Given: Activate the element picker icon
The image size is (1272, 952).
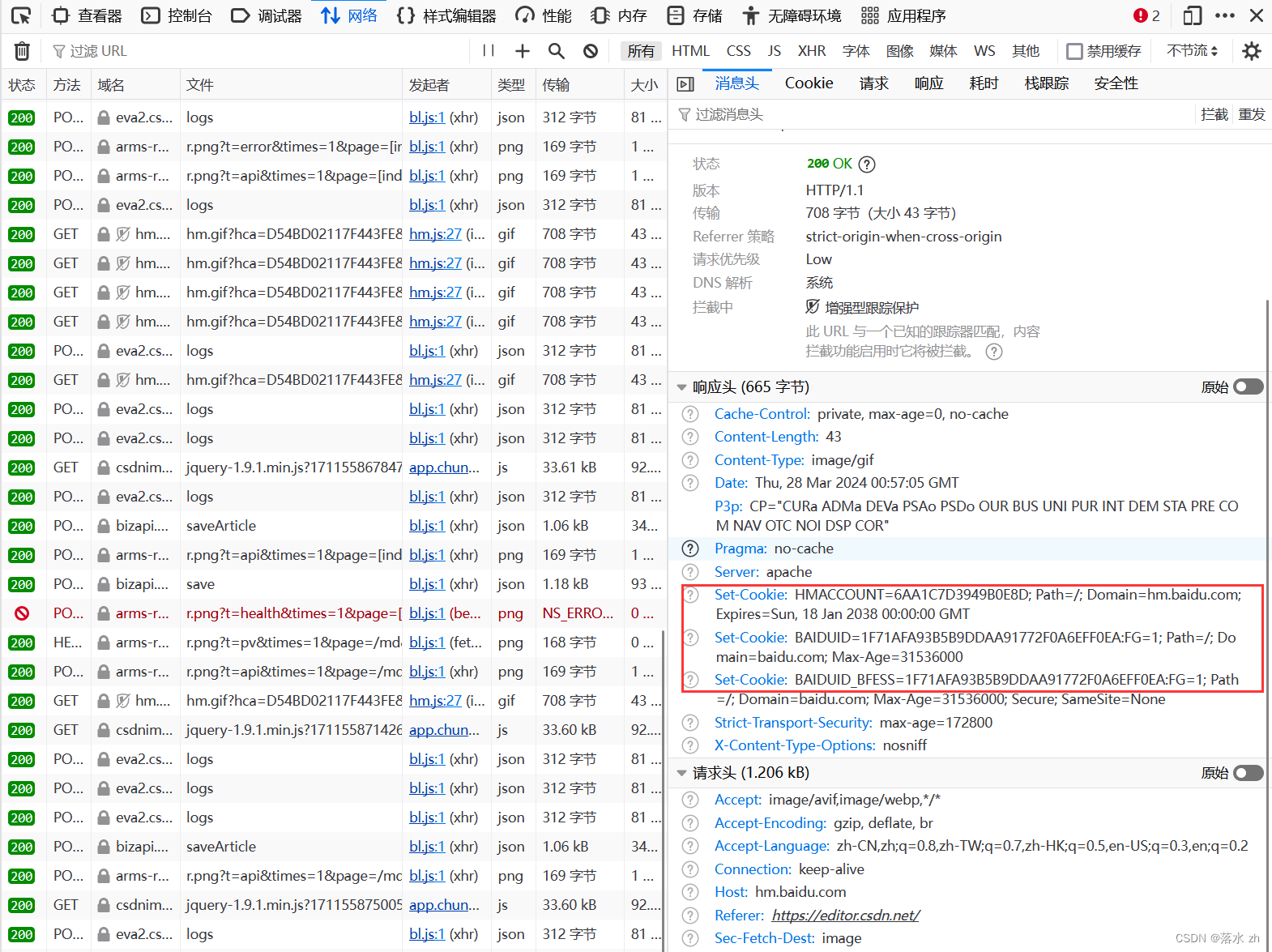Looking at the screenshot, I should pyautogui.click(x=21, y=15).
